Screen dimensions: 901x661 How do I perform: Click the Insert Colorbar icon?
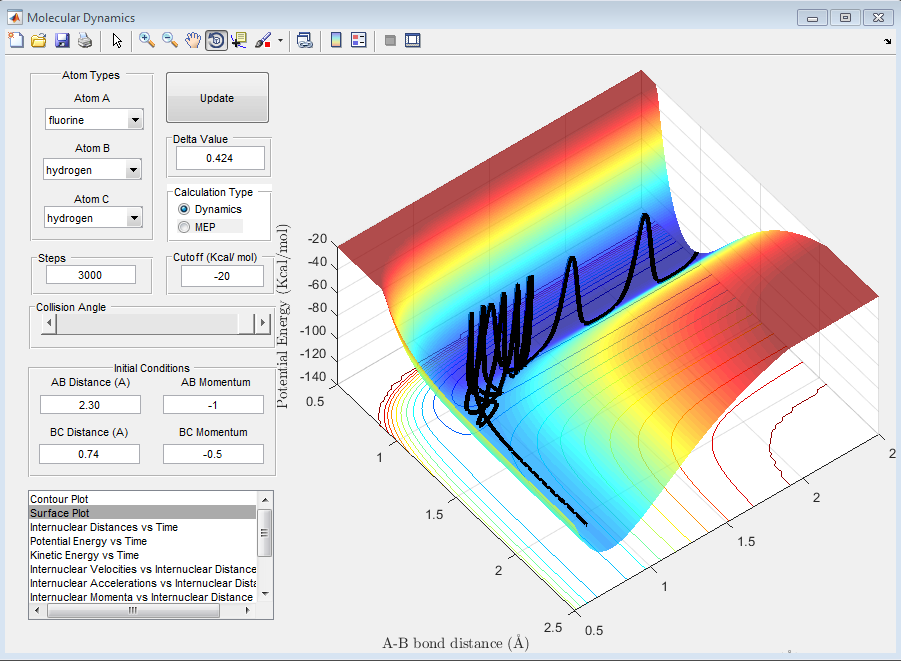[336, 40]
